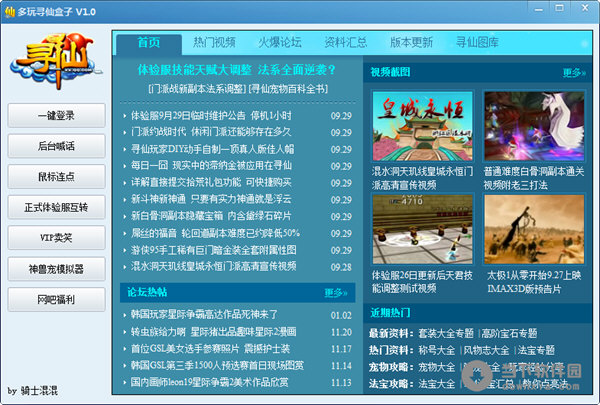Click 更多 in 视频截图 header
Image resolution: width=600 pixels, height=405 pixels.
pyautogui.click(x=574, y=73)
